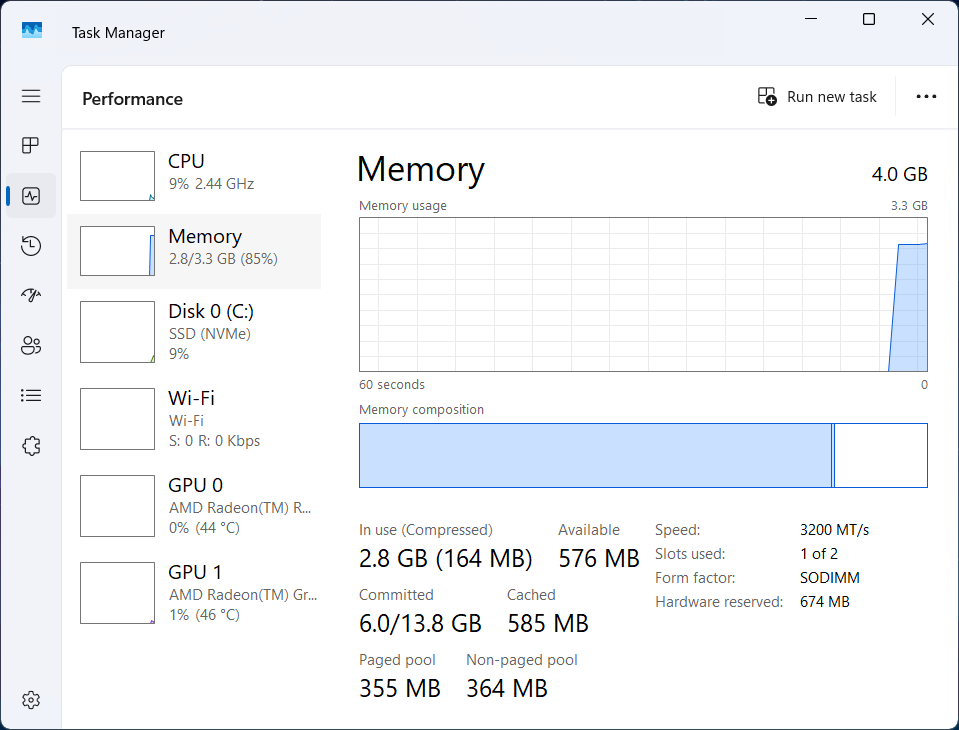
Task: Click the Task Manager logo in title bar
Action: 32,31
